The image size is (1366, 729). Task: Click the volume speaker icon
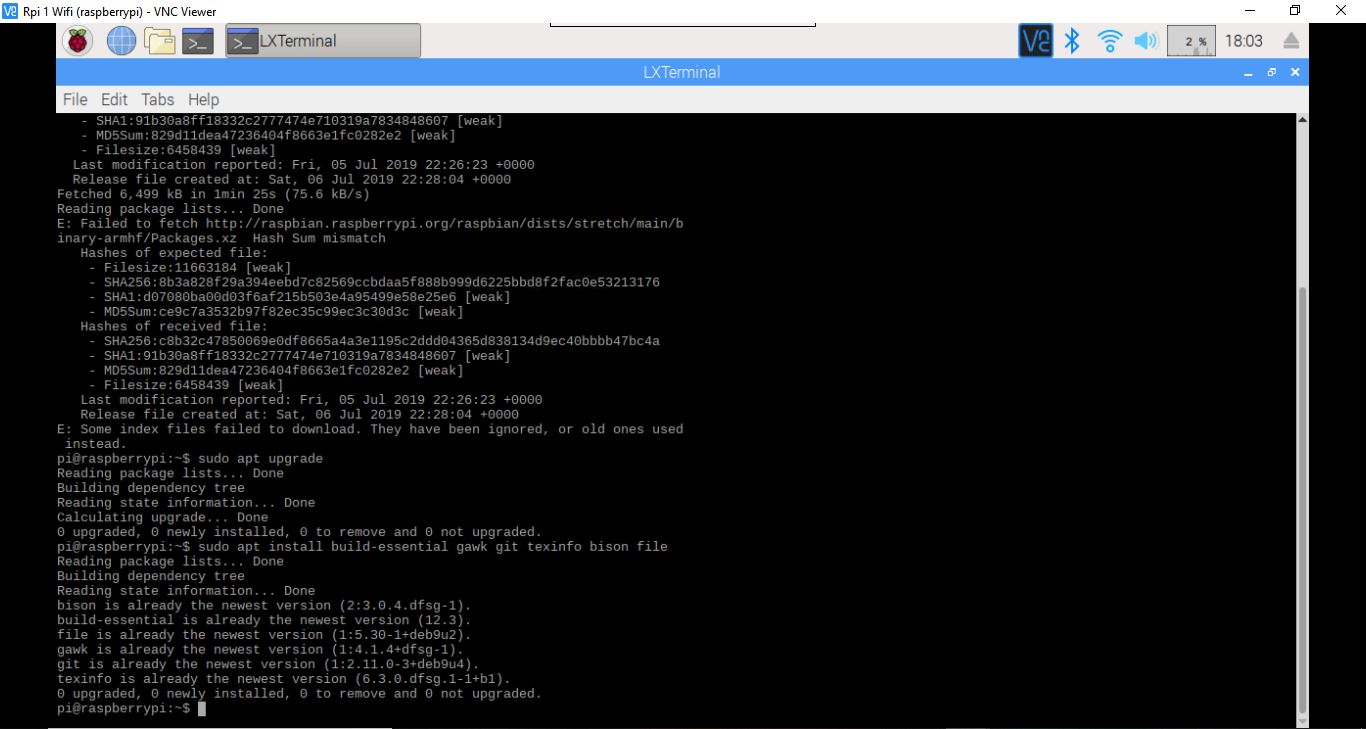[x=1144, y=41]
